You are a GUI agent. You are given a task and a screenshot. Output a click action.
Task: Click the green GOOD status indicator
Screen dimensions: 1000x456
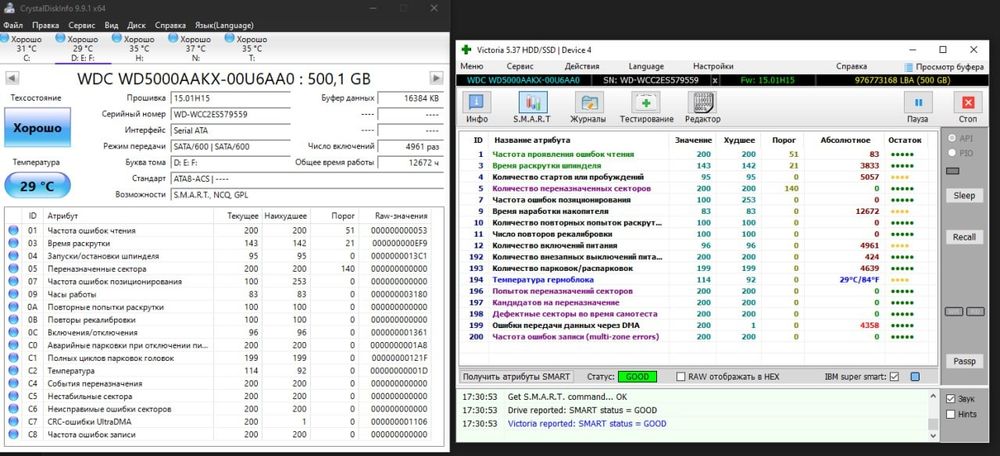click(637, 377)
